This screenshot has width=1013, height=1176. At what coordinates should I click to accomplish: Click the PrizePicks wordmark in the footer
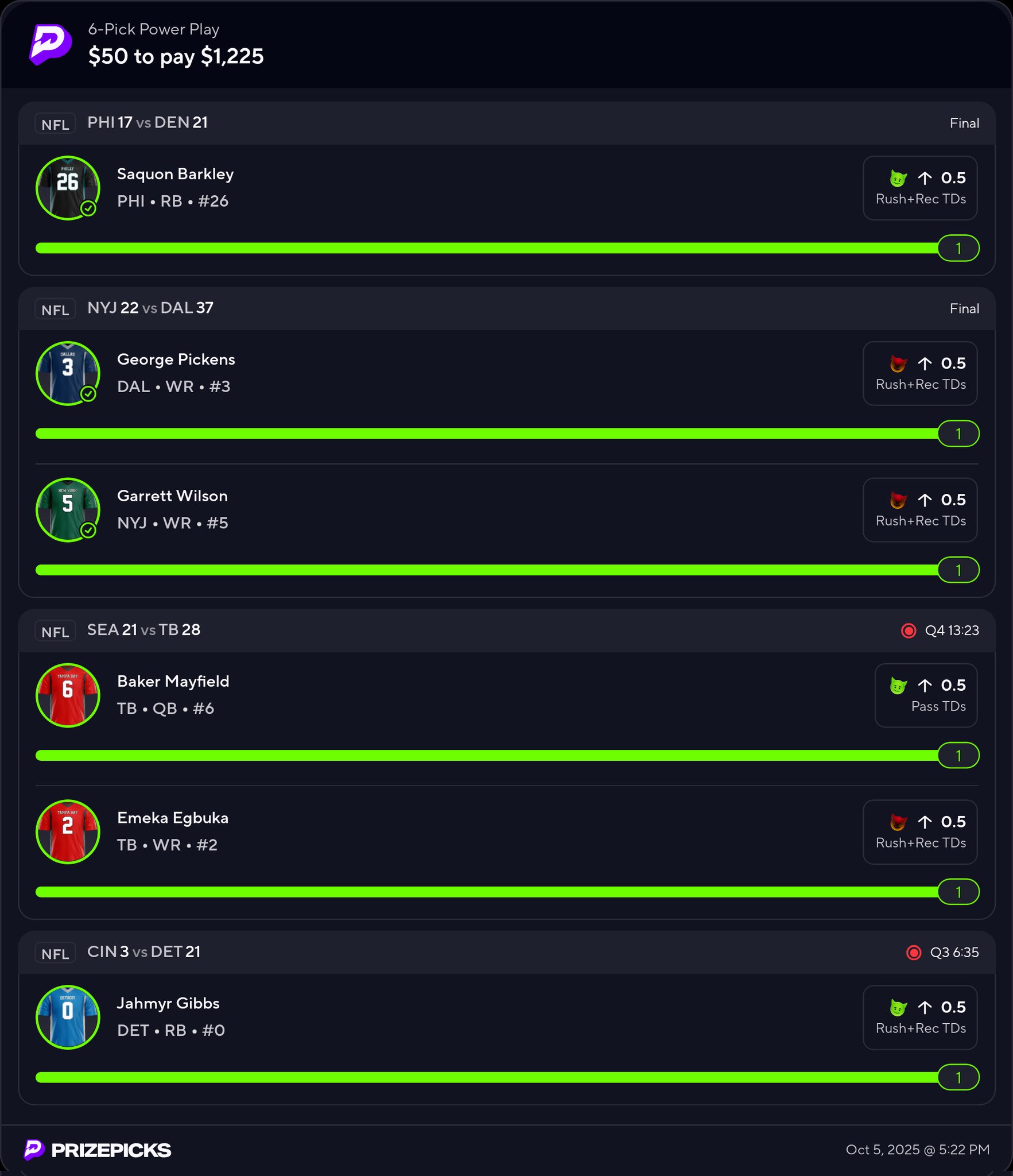coord(111,1150)
